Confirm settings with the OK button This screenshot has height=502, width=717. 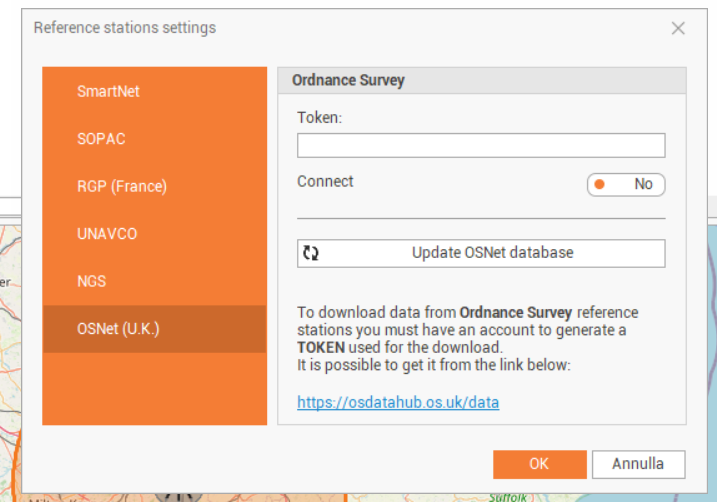[x=539, y=464]
